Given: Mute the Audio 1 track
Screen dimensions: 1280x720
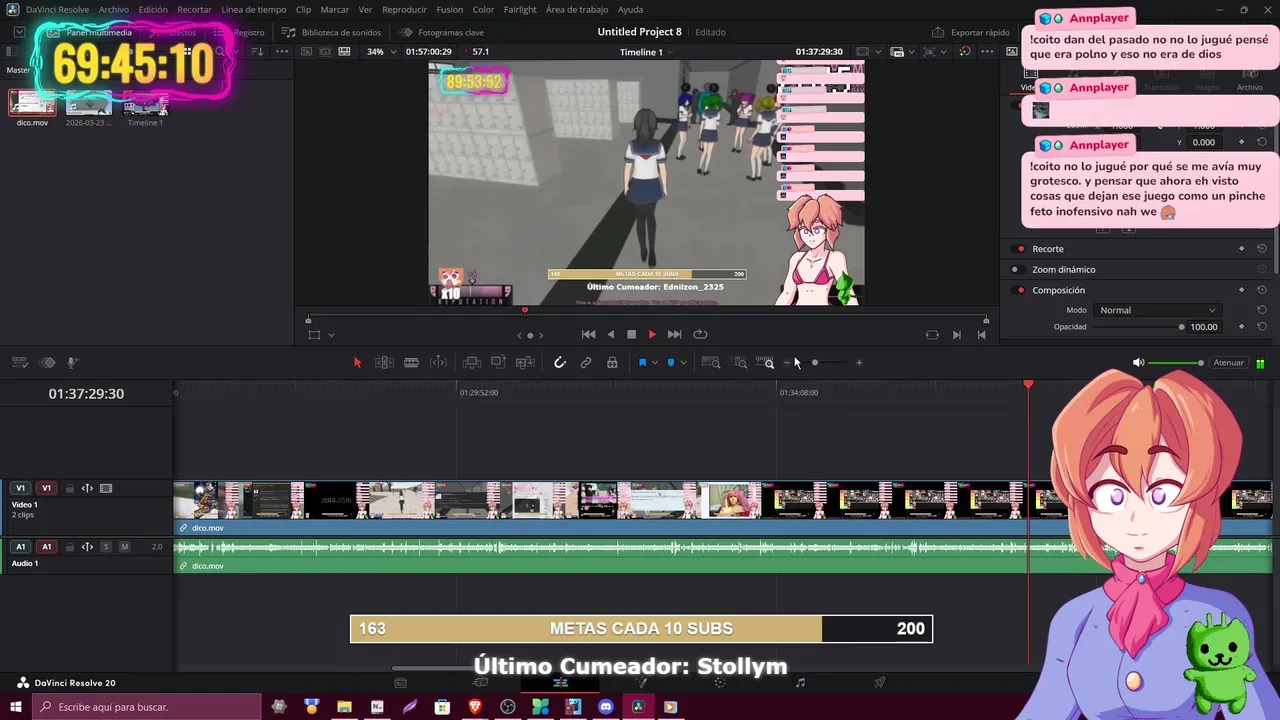Looking at the screenshot, I should [125, 547].
